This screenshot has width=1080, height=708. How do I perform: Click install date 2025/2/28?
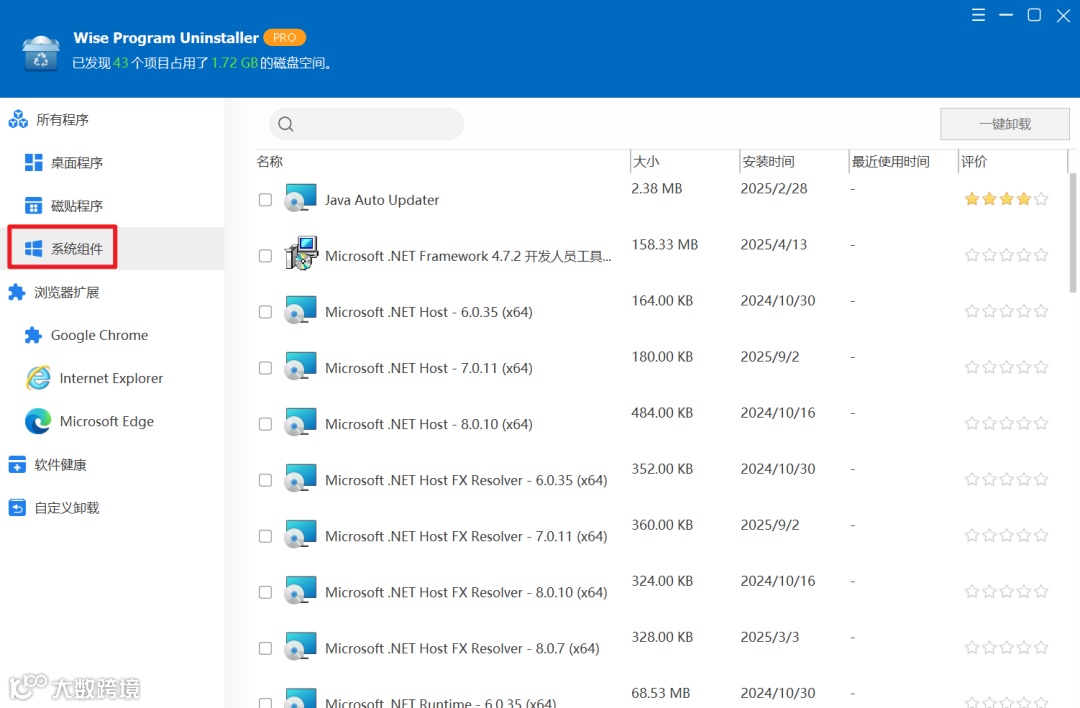click(x=773, y=189)
